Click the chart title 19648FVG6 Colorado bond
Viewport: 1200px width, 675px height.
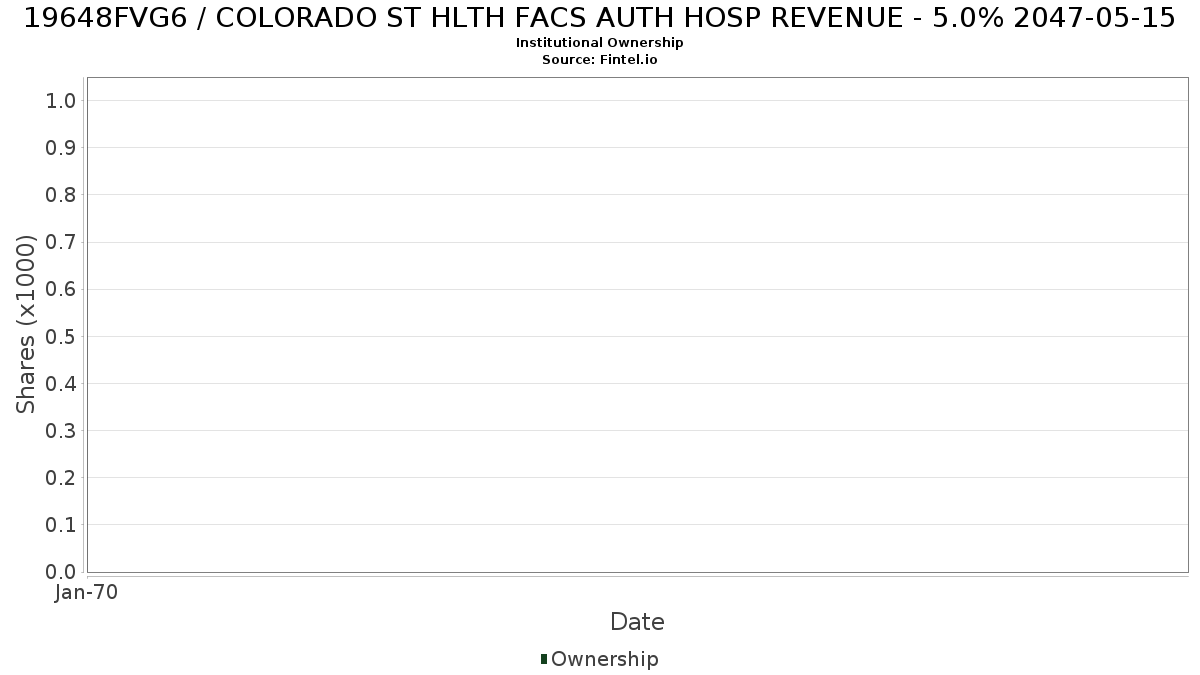(600, 17)
